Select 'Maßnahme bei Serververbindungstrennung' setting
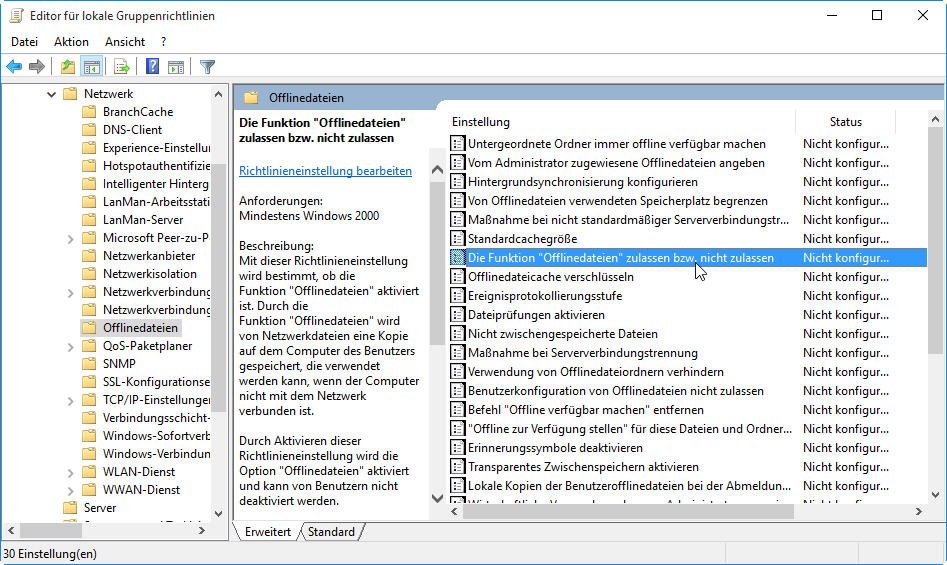The width and height of the screenshot is (947, 565). (x=583, y=353)
